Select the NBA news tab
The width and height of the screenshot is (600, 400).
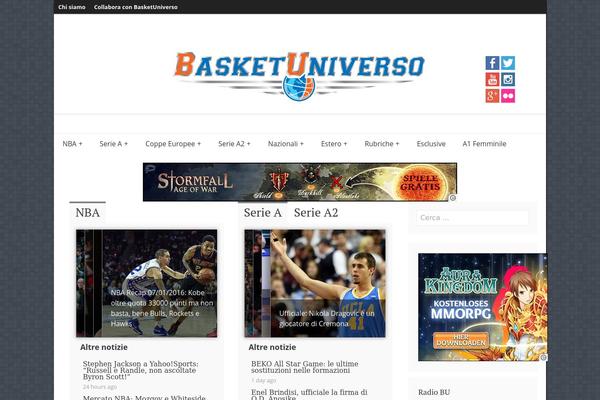[x=88, y=212]
